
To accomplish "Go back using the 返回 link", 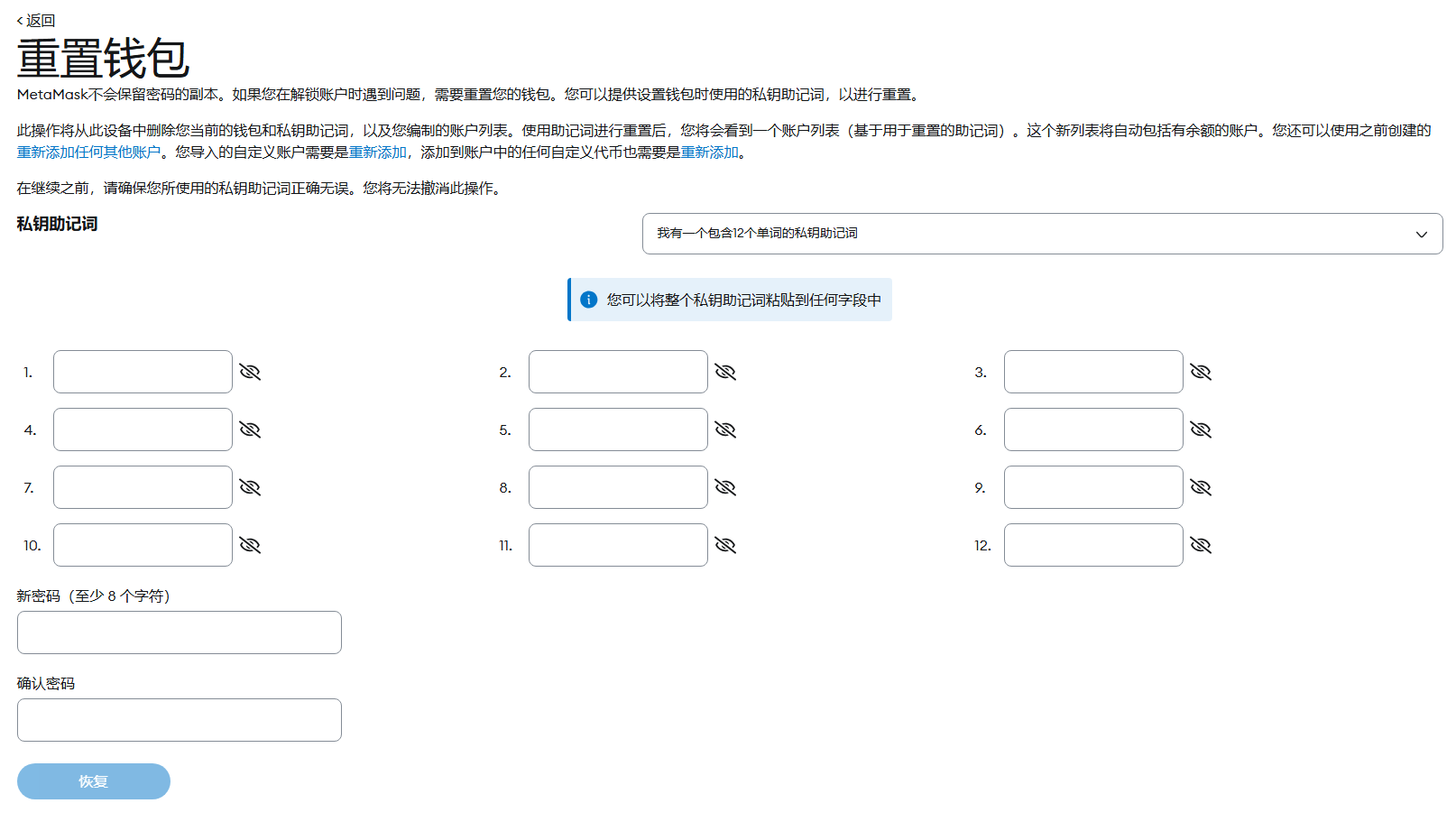I will (x=36, y=20).
